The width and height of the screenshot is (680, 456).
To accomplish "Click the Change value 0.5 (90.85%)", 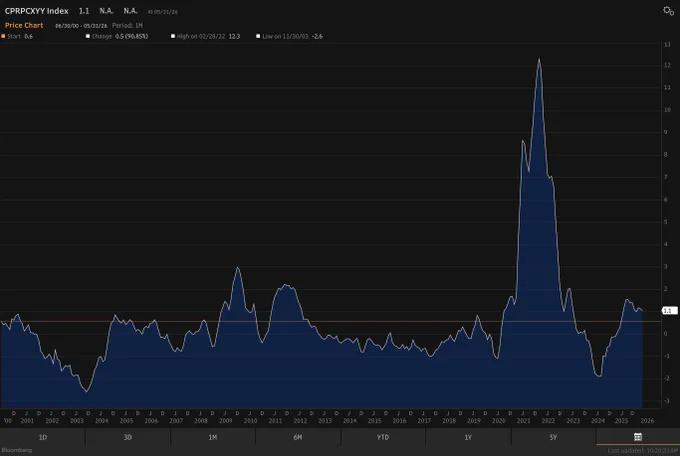I will [131, 36].
